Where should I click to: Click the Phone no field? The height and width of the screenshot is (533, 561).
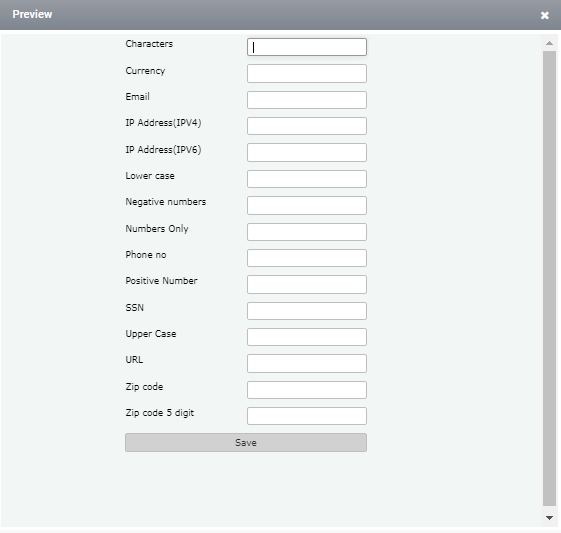pos(307,258)
